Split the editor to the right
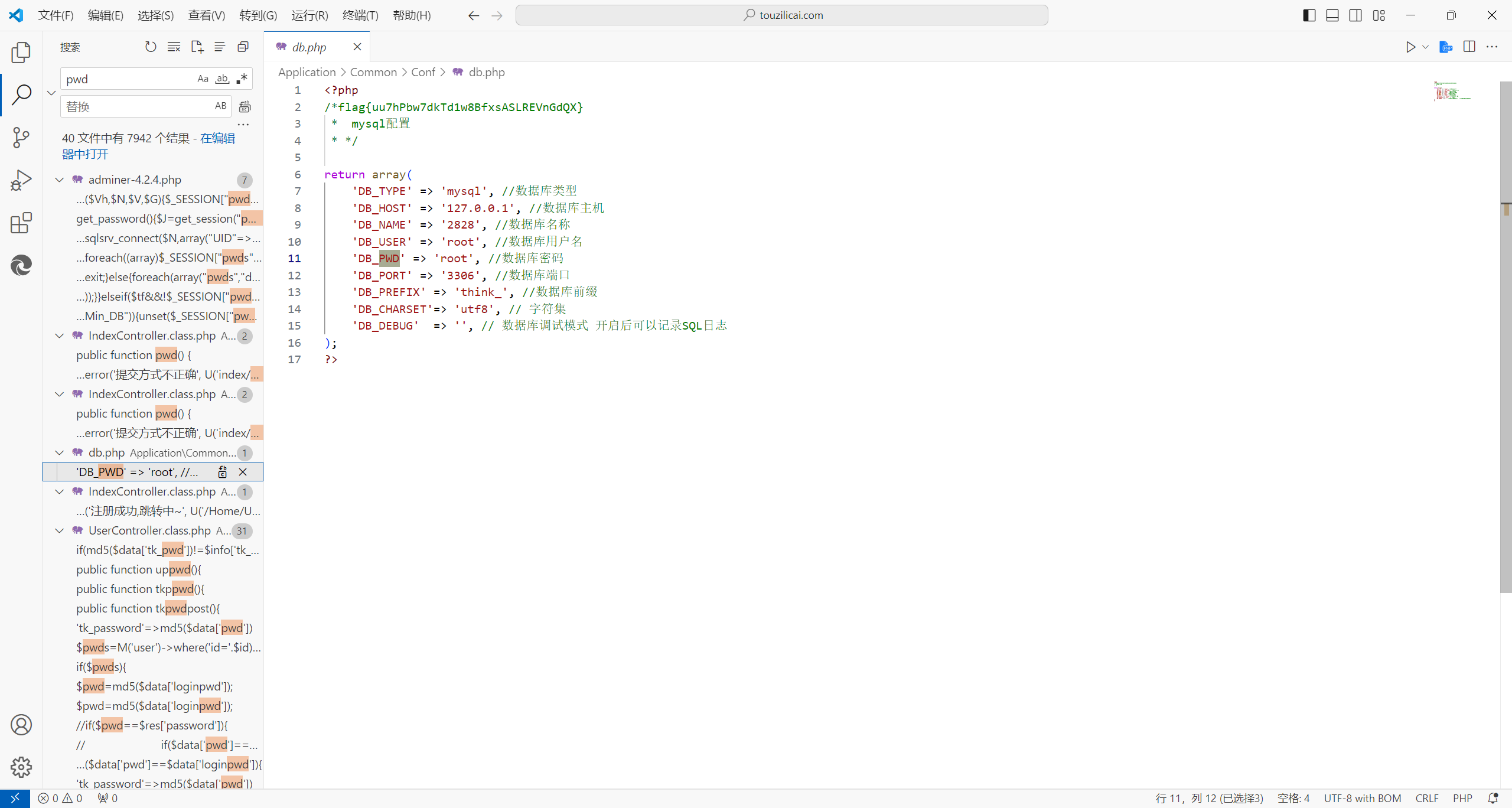The width and height of the screenshot is (1512, 808). point(1469,47)
